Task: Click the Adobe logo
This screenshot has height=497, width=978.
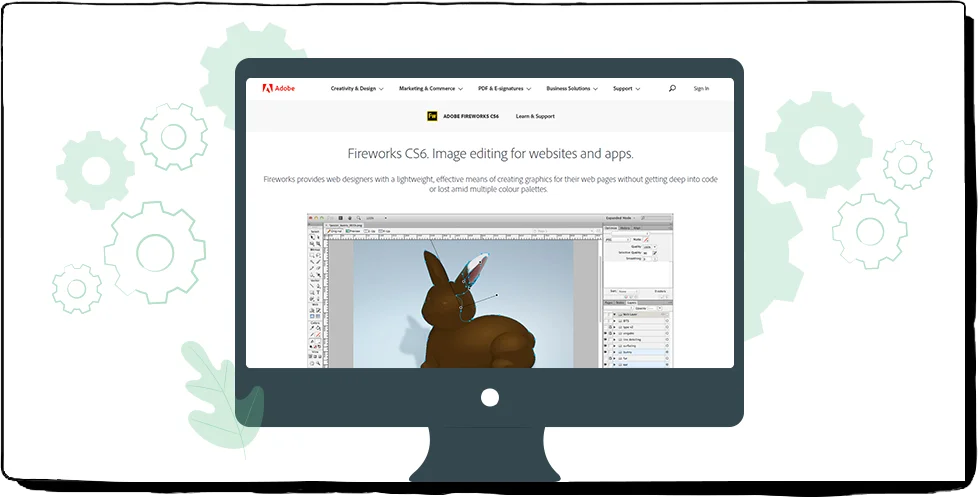Action: click(278, 89)
